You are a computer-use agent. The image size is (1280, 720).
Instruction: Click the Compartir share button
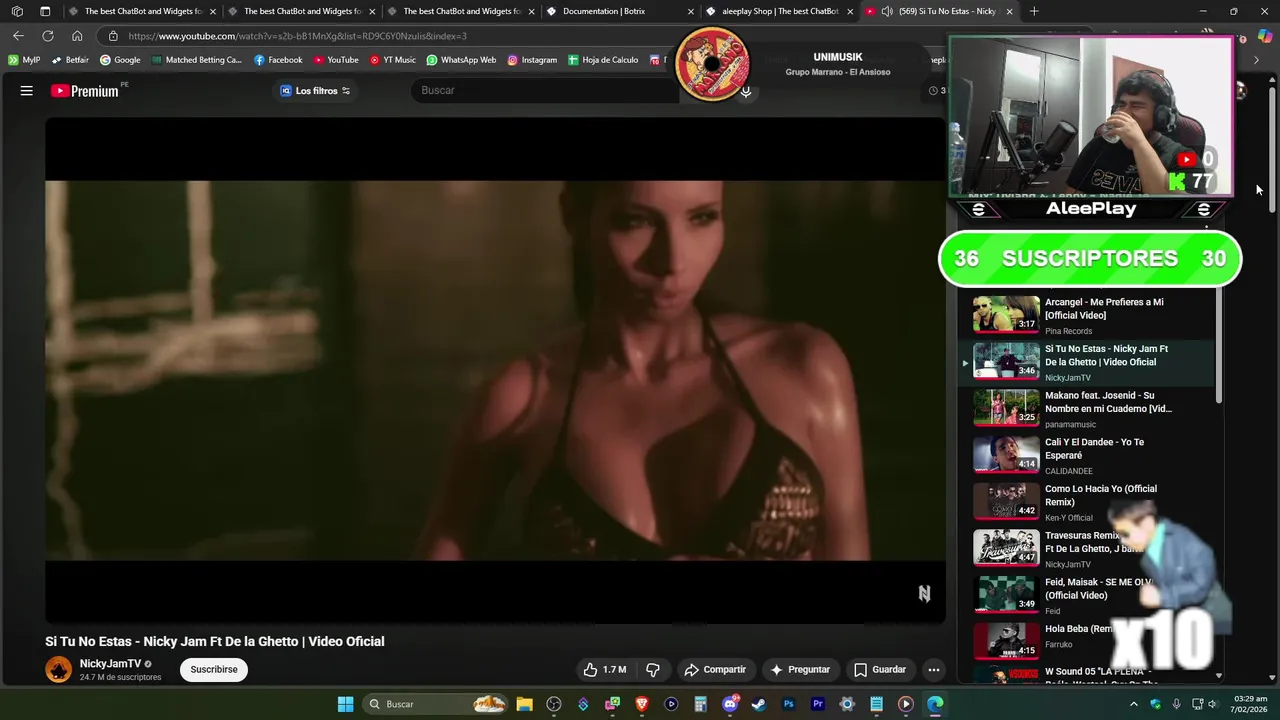(715, 669)
